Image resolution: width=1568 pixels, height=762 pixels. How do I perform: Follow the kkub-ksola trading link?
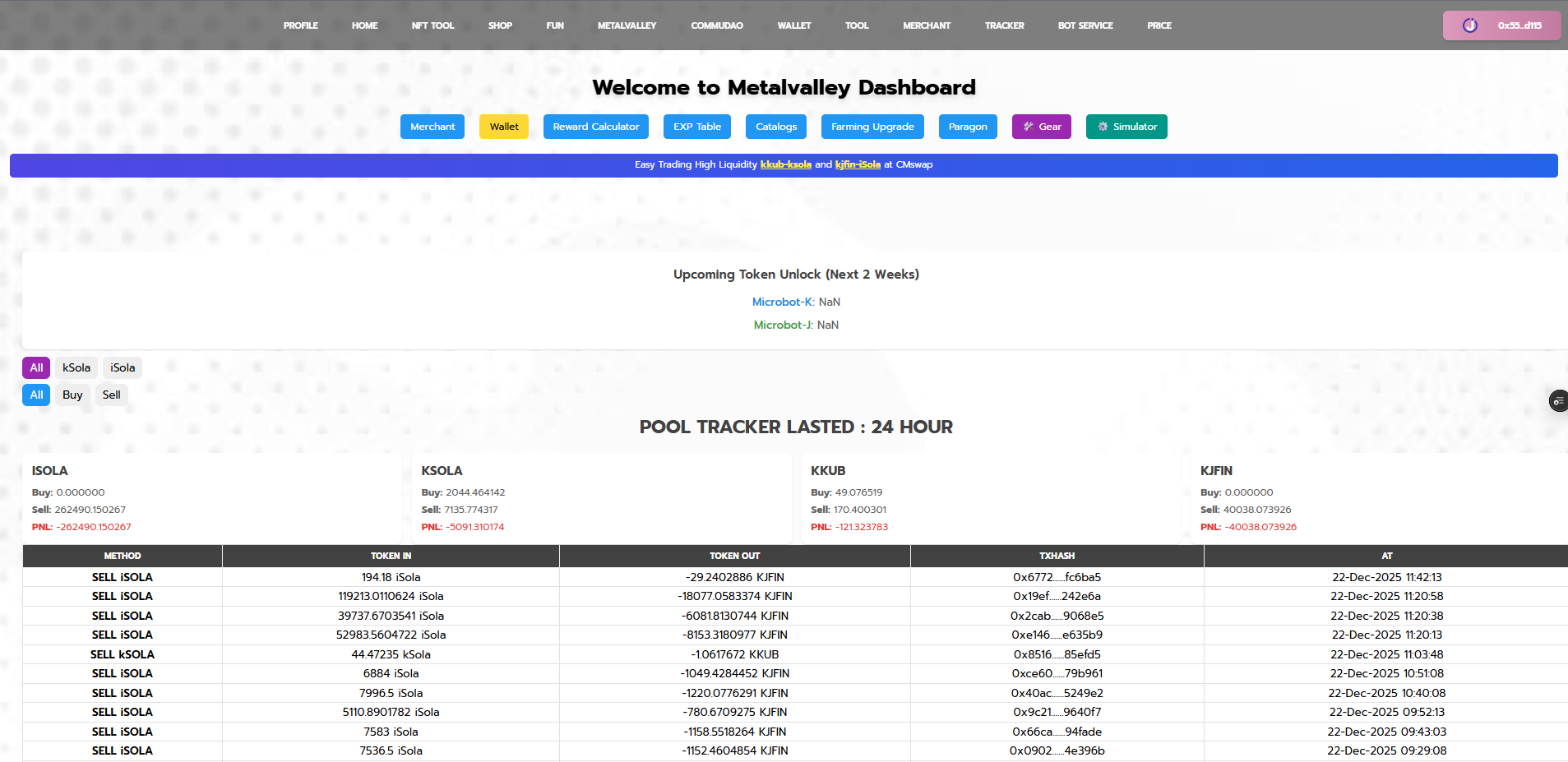point(786,164)
